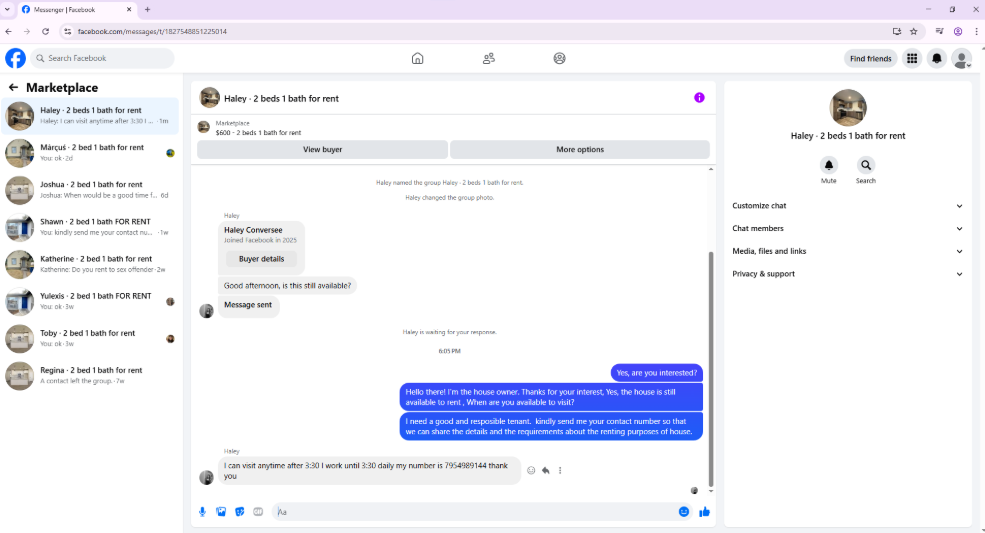This screenshot has width=985, height=533.
Task: Click 'Good afternoon, is this still available?' message
Action: click(x=287, y=285)
